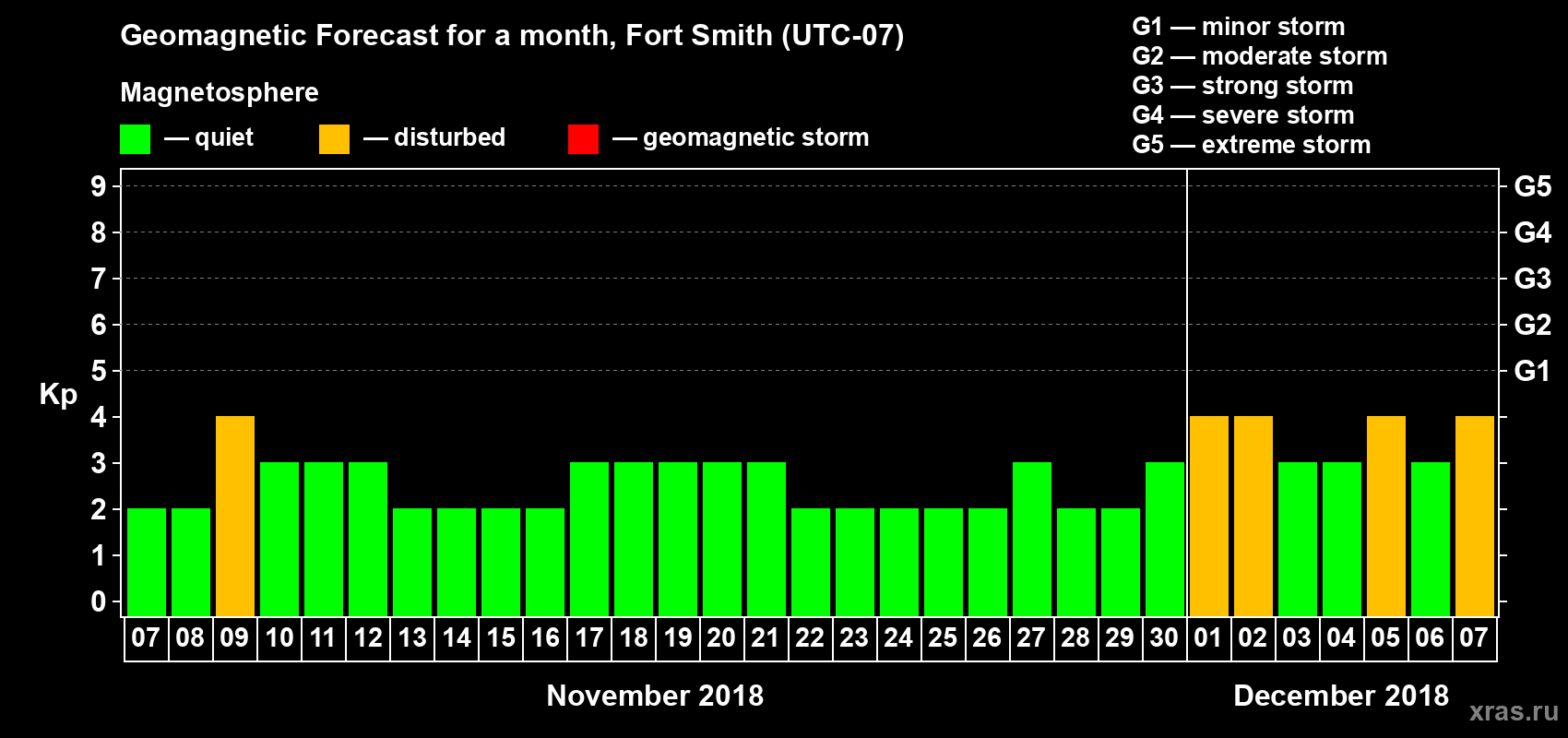Viewport: 1568px width, 738px height.
Task: Click the 'December 2018' month label
Action: coord(1341,696)
